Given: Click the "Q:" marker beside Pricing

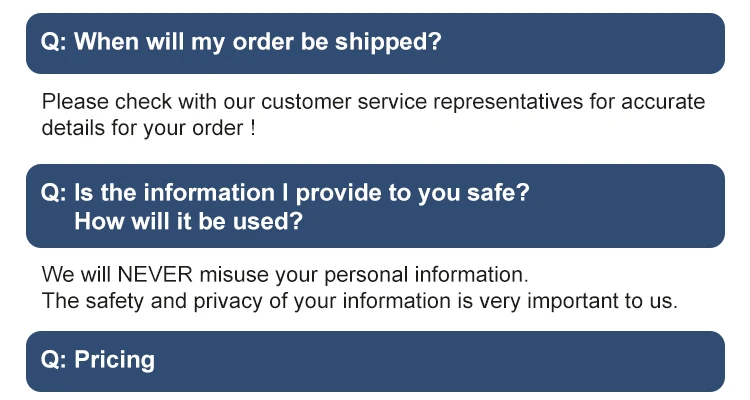Looking at the screenshot, I should coord(53,360).
